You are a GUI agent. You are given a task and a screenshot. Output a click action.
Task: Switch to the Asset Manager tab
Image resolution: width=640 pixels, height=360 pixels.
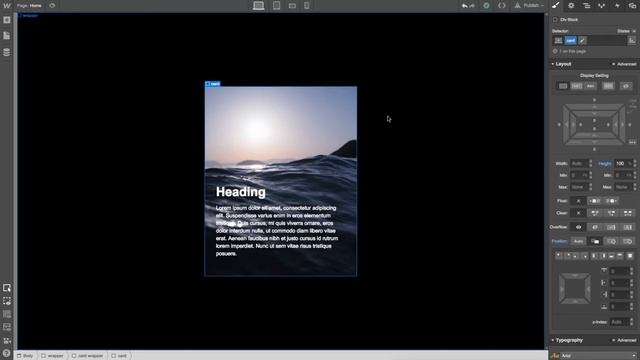coord(632,6)
